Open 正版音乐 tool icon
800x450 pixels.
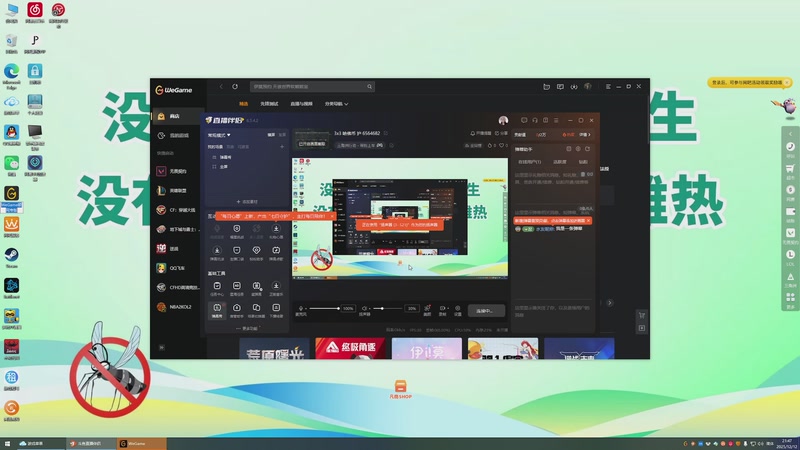pyautogui.click(x=276, y=288)
